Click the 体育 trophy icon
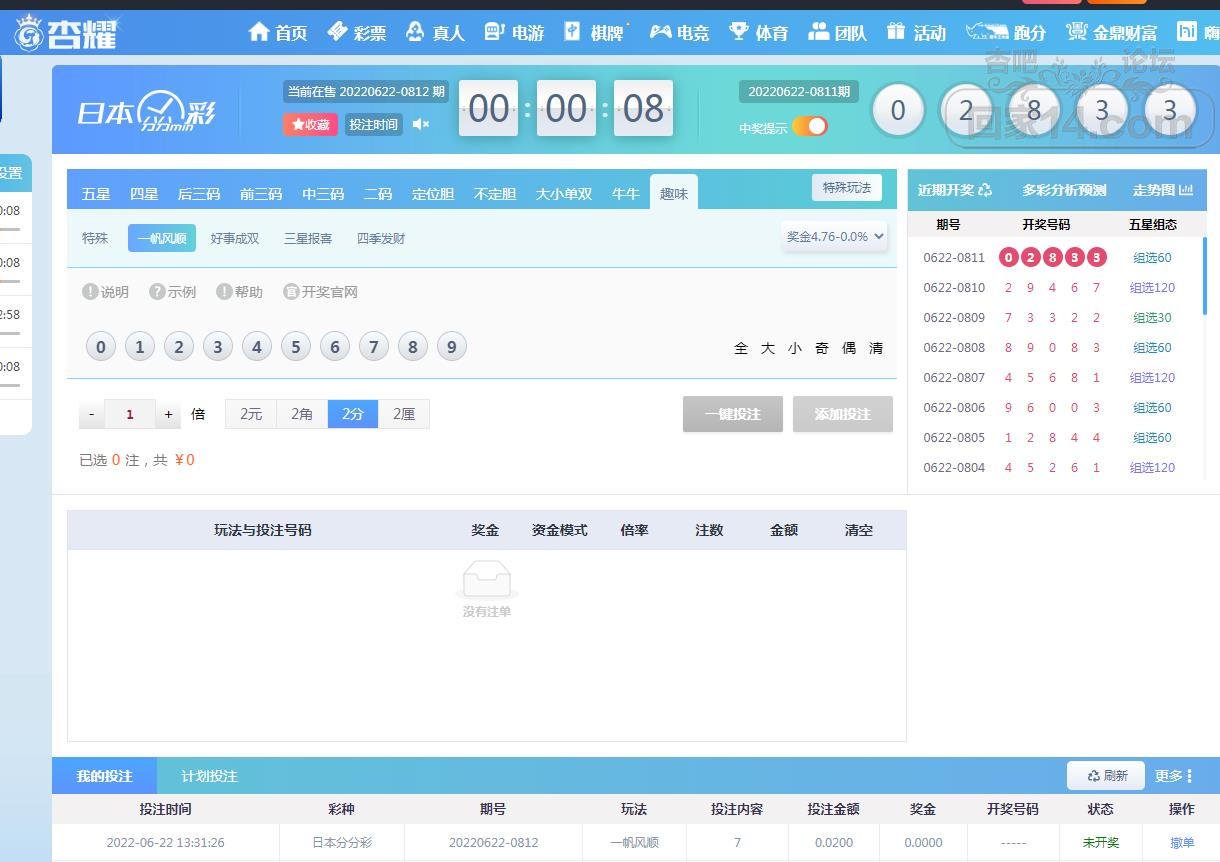 tap(739, 32)
